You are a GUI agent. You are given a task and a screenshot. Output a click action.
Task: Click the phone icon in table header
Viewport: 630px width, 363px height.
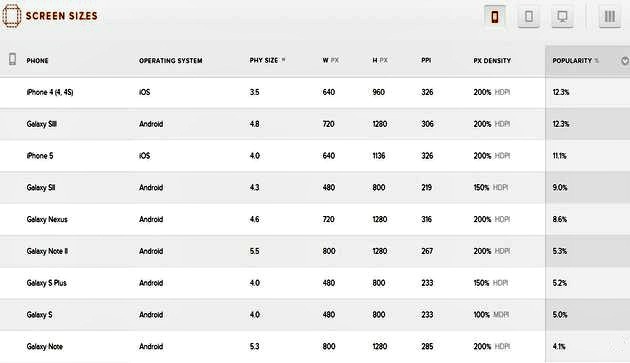12,59
